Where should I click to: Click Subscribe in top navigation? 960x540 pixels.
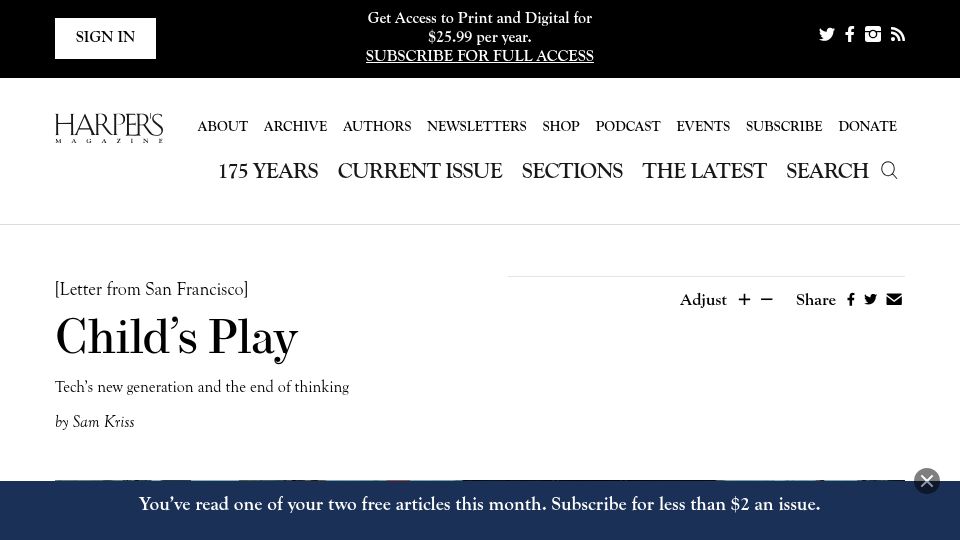(784, 126)
